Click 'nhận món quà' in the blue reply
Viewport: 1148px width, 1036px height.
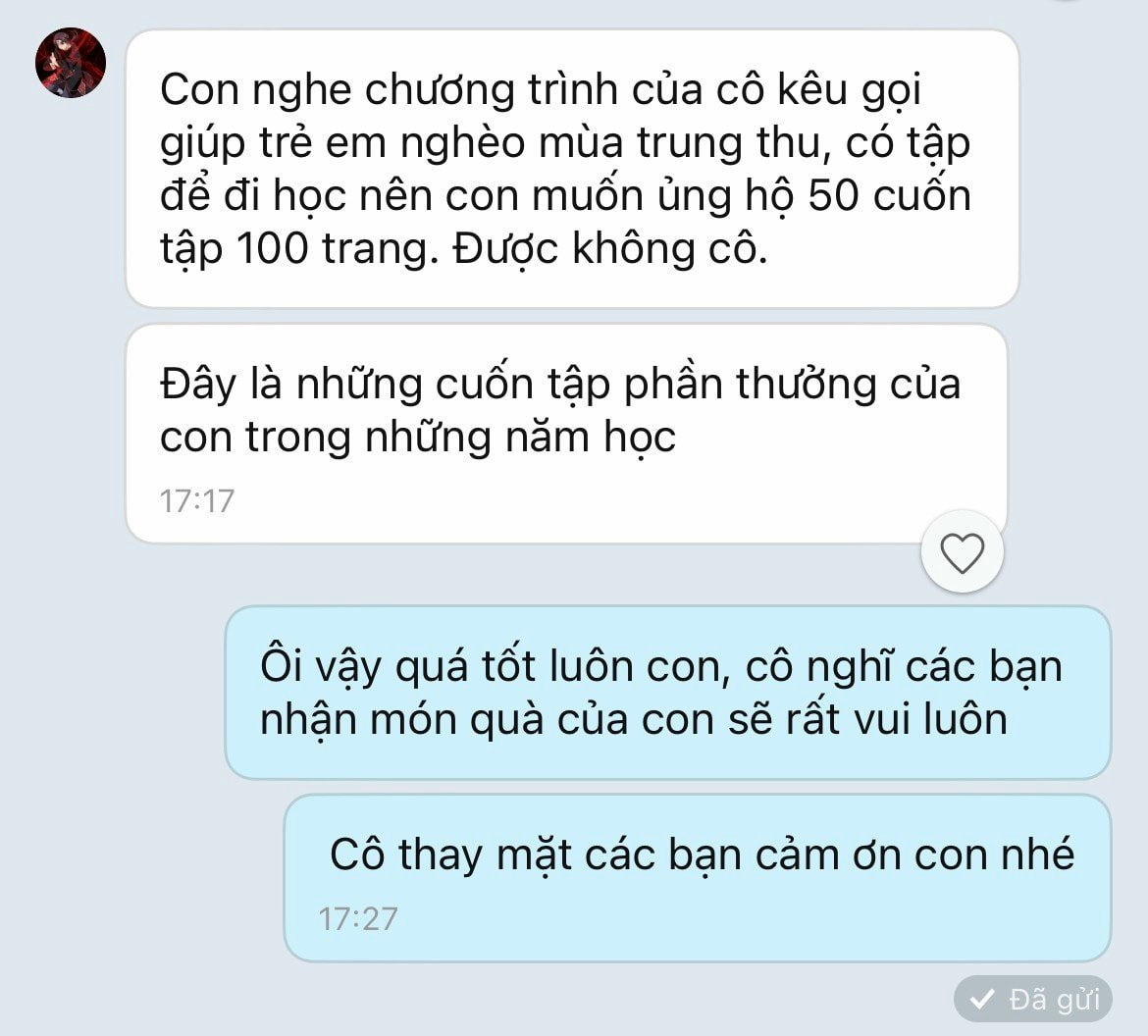402,720
